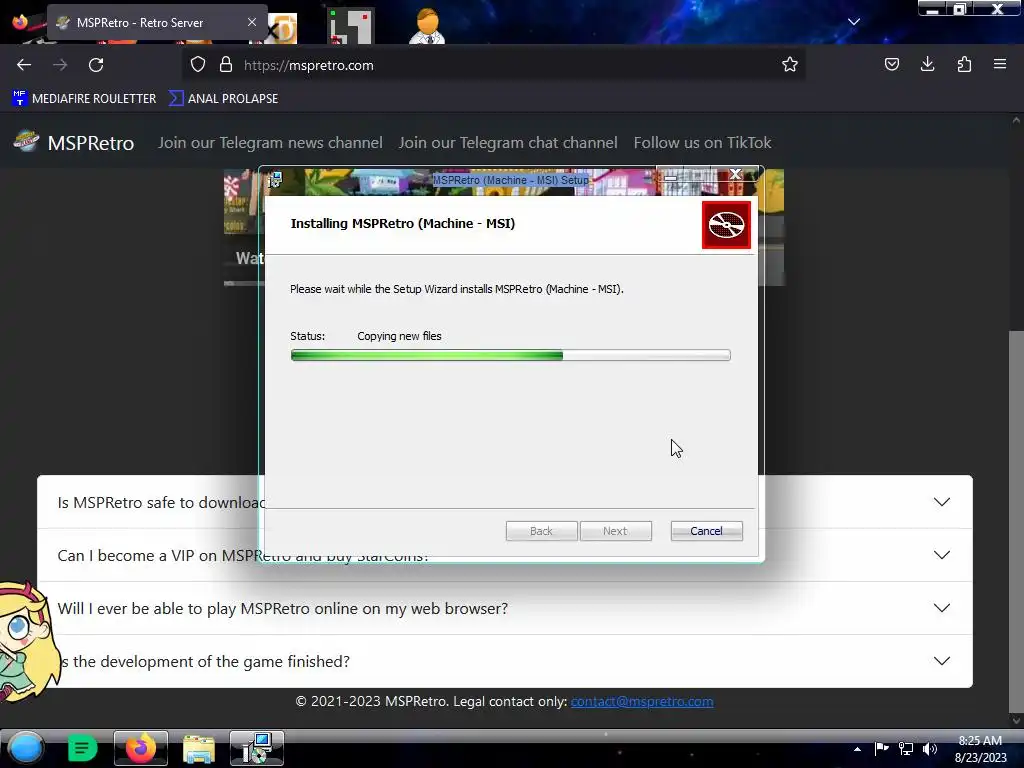Open the MEDIAFIRE ROULETTER bookmark

click(x=84, y=99)
